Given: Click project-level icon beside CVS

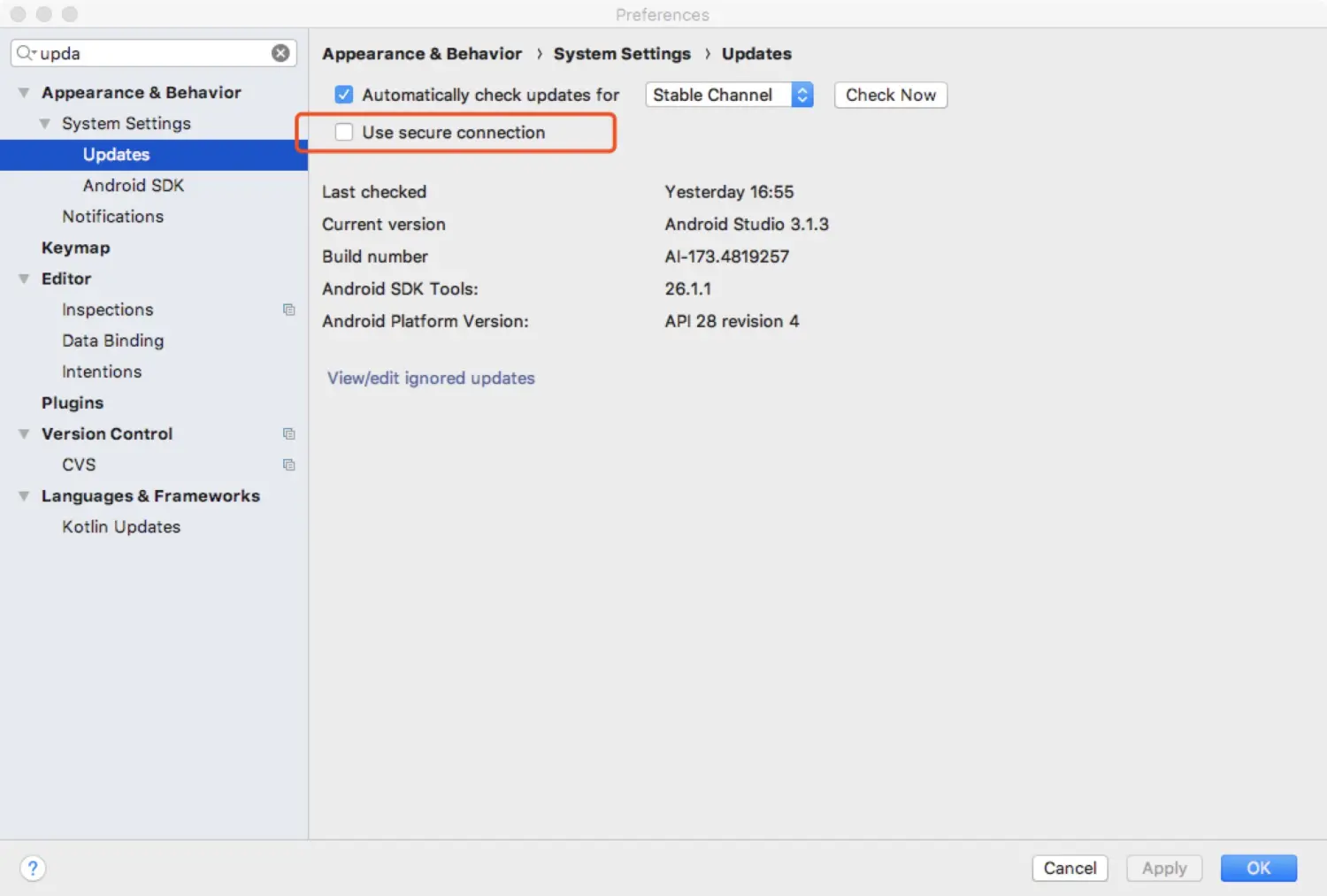Looking at the screenshot, I should click(x=288, y=464).
